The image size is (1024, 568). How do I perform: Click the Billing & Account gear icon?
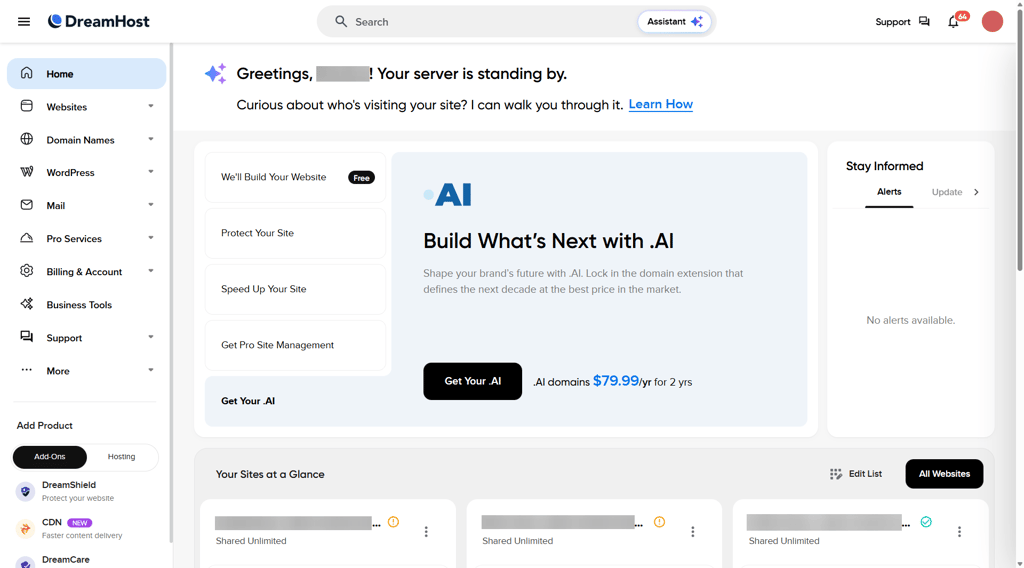click(x=26, y=271)
